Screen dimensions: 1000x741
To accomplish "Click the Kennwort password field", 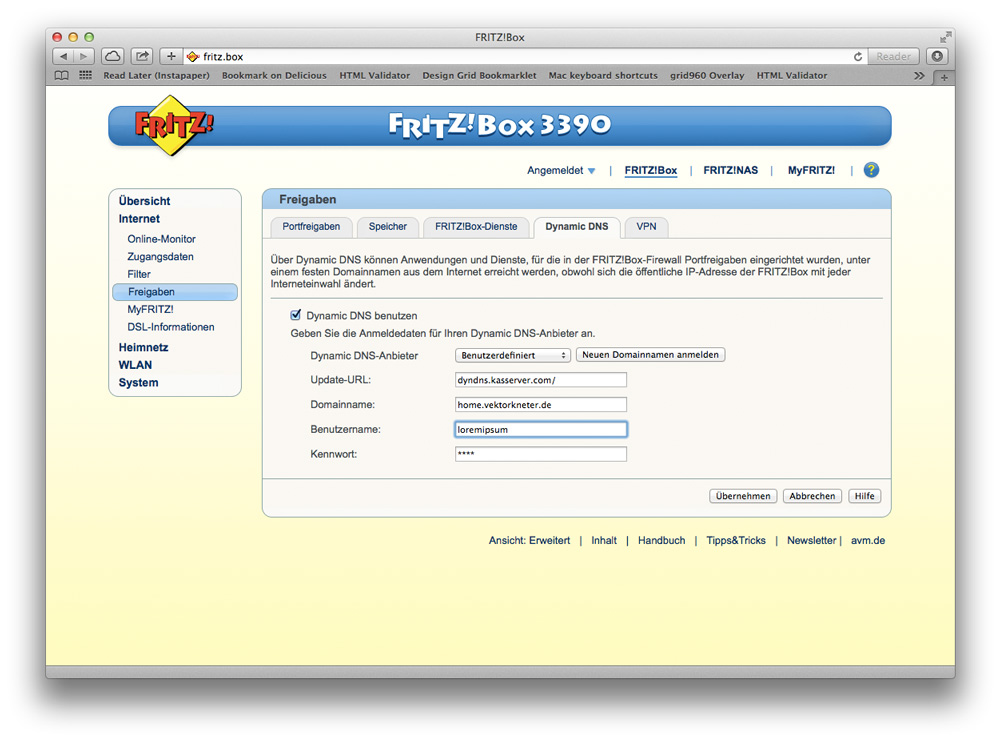I will coord(541,454).
